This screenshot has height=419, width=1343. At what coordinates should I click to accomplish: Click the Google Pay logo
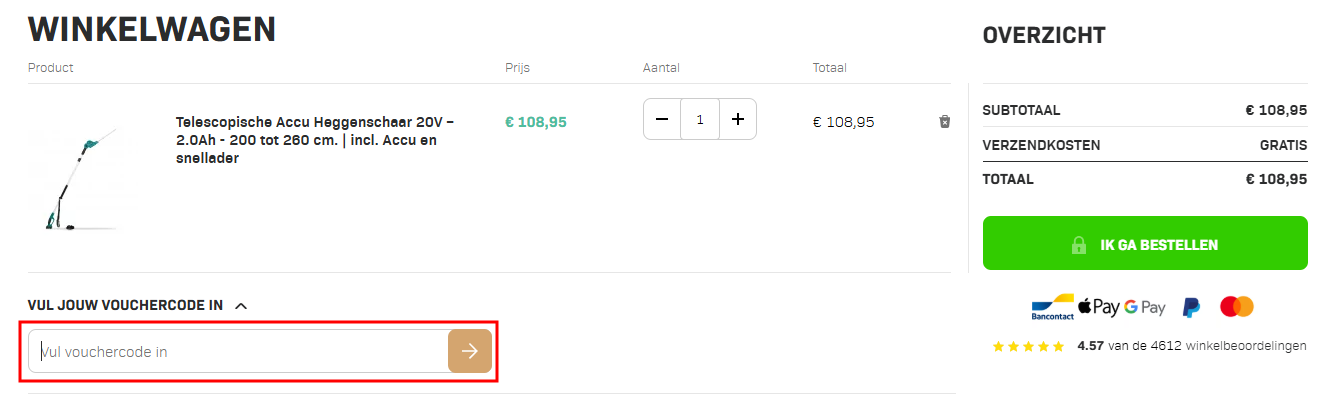point(1145,307)
